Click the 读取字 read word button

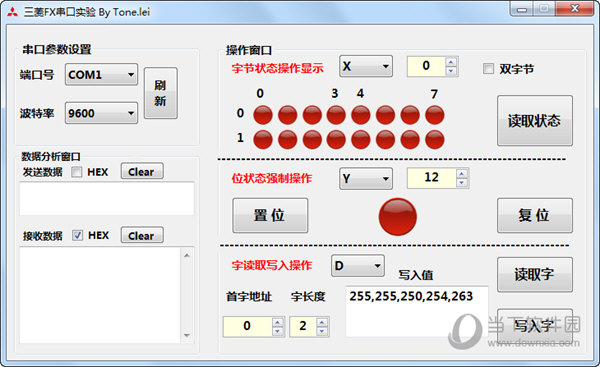(535, 274)
